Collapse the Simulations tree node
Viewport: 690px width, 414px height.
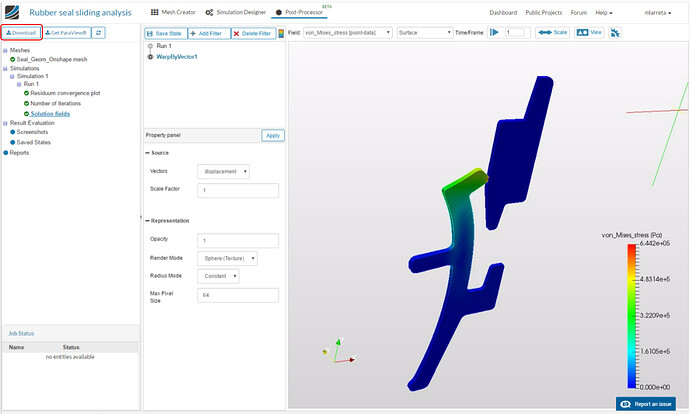click(5, 69)
